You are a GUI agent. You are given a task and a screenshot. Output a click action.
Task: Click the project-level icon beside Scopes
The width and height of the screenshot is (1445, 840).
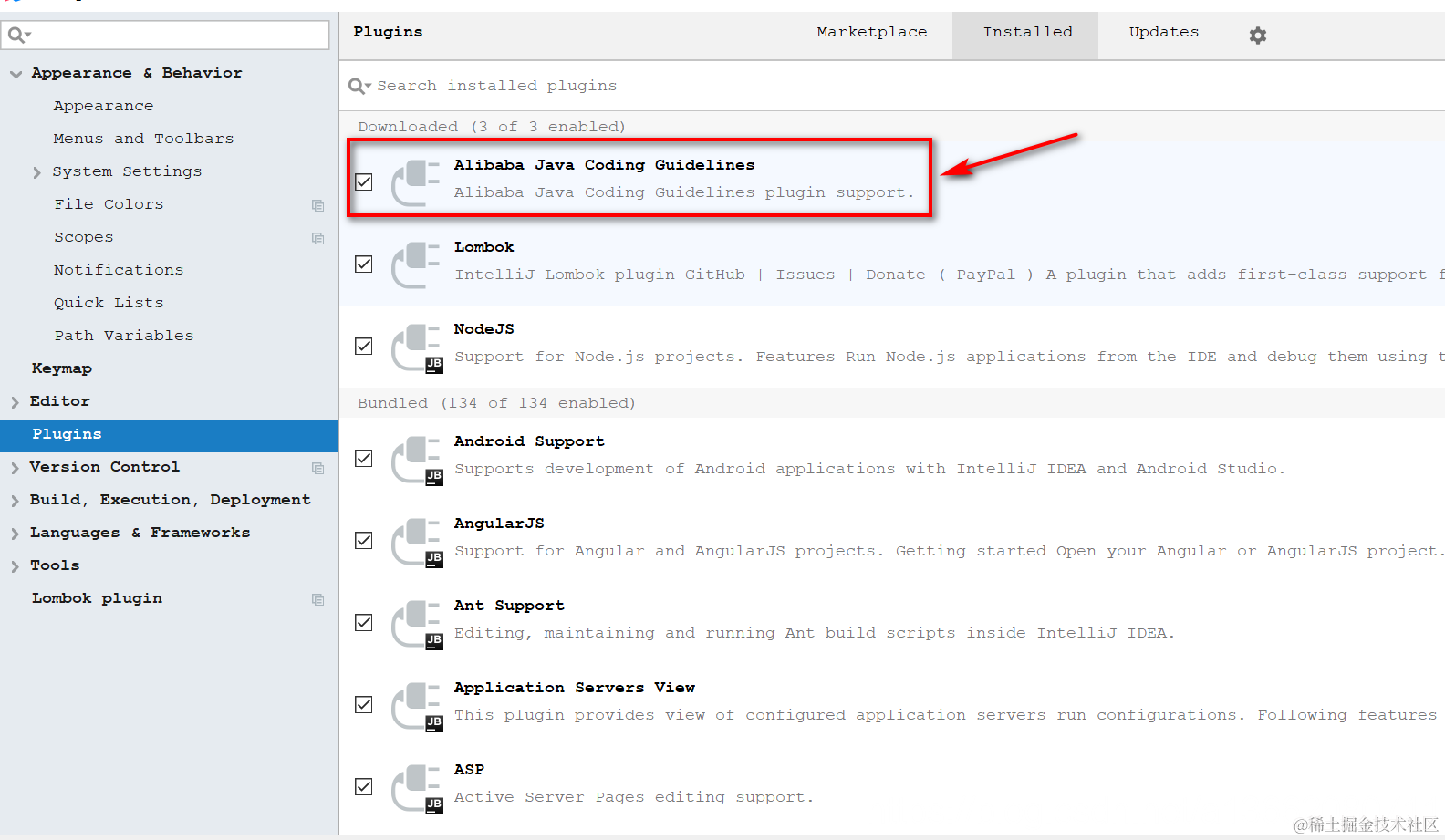[317, 238]
